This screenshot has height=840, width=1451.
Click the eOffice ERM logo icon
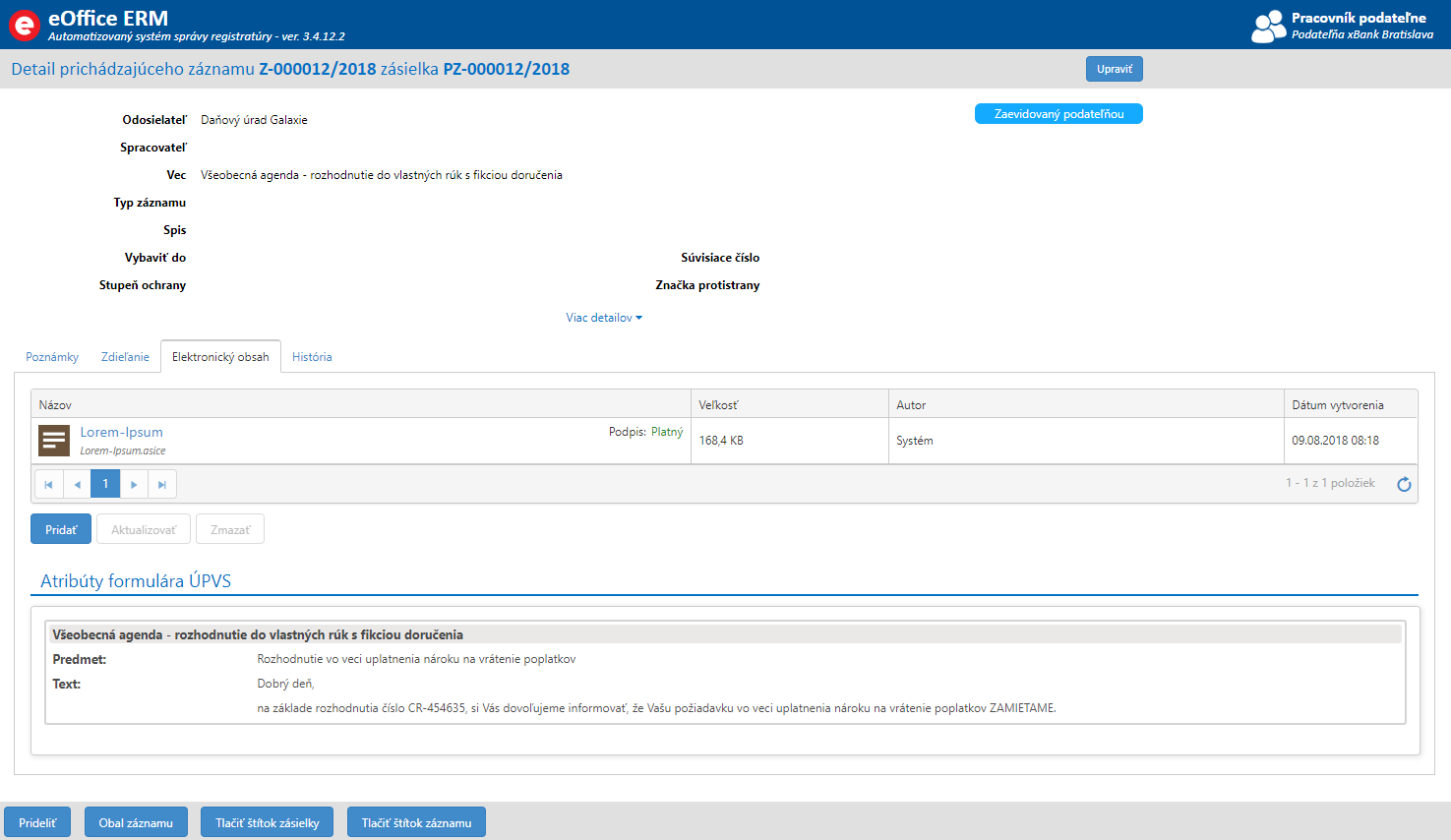coord(24,25)
